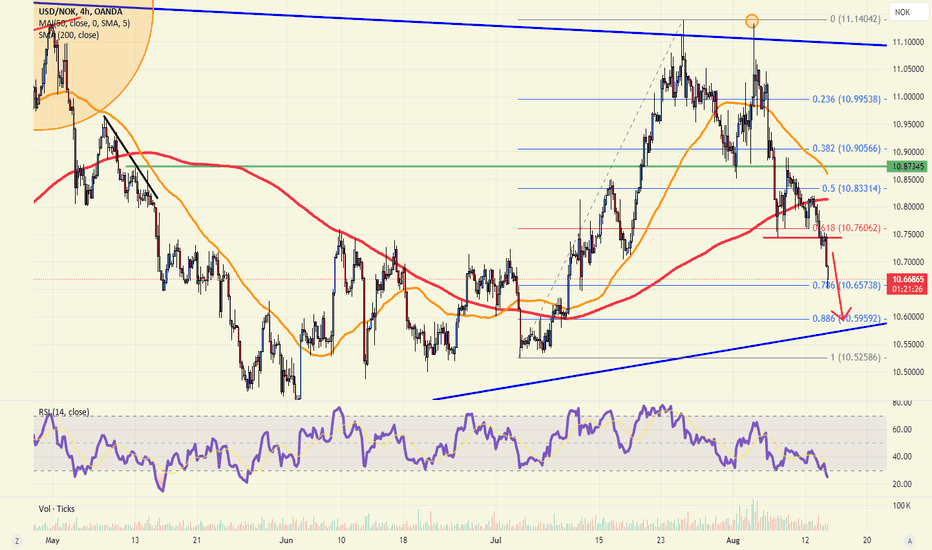Screen dimensions: 932x550
Task: Click the 10.95000 price axis label
Action: (x=908, y=124)
